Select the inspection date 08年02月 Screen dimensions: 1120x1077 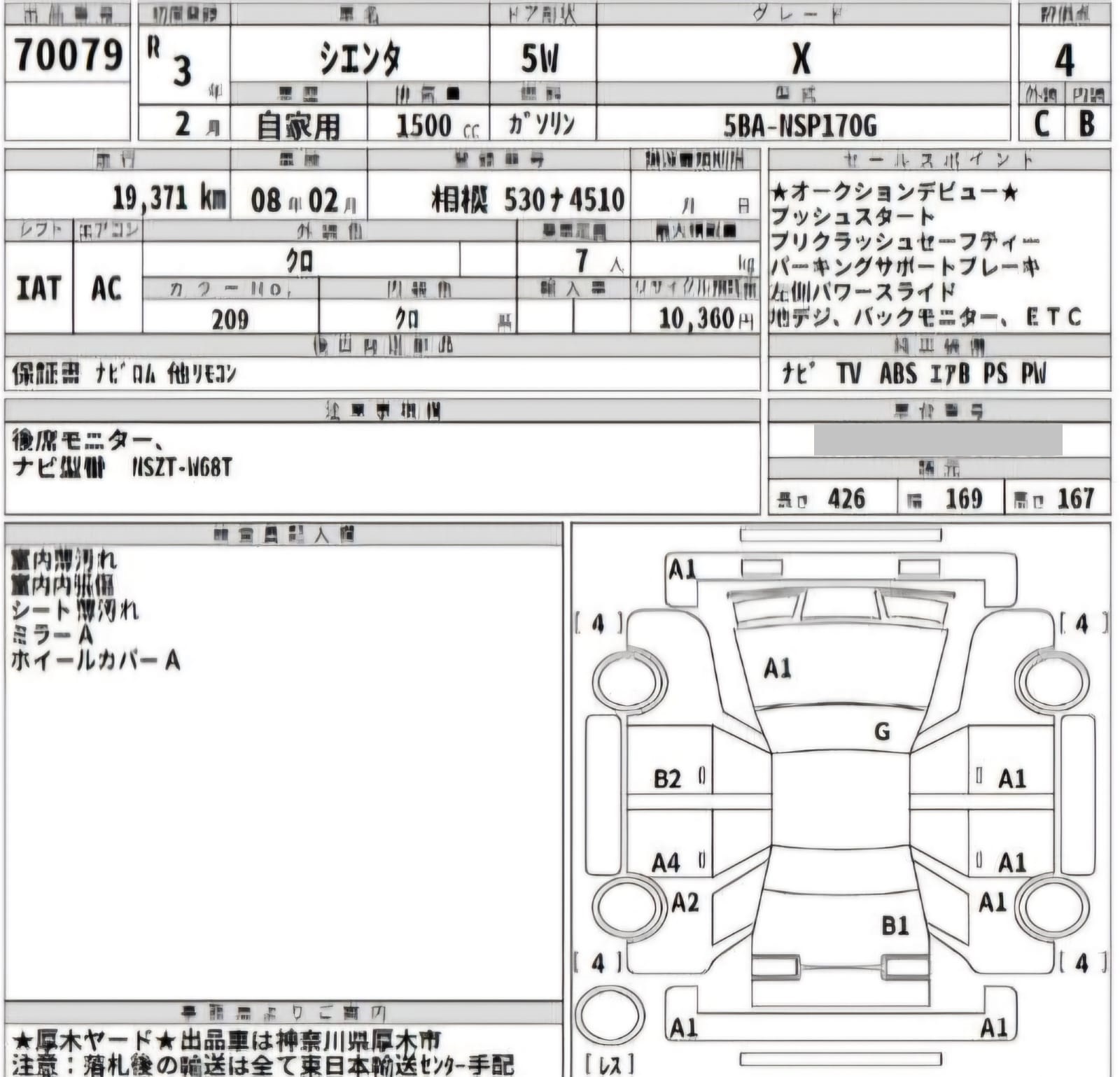pos(304,200)
